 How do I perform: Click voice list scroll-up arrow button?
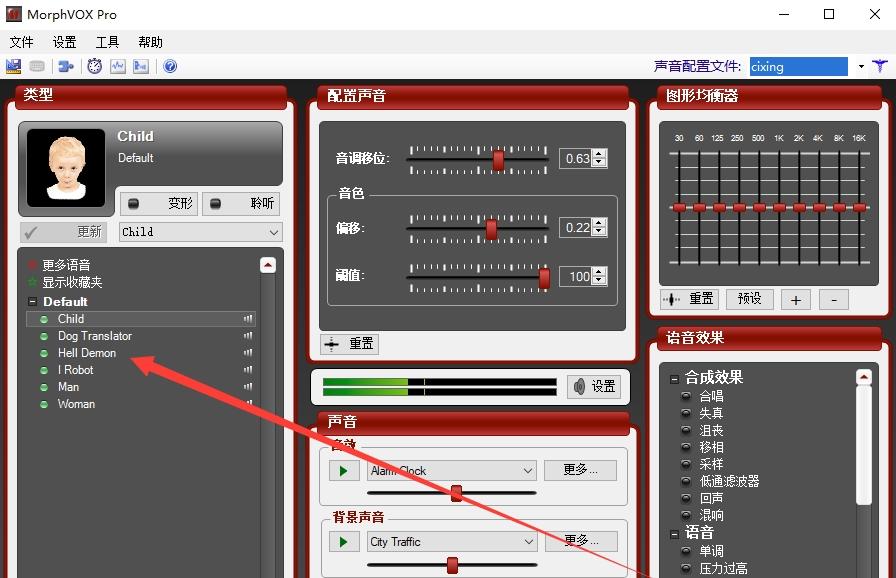pyautogui.click(x=268, y=265)
